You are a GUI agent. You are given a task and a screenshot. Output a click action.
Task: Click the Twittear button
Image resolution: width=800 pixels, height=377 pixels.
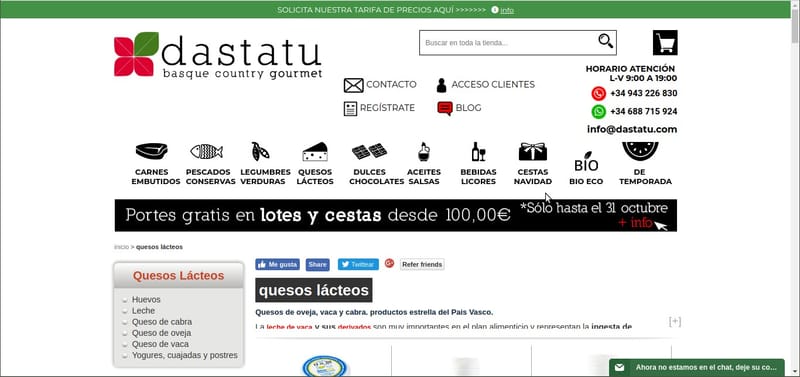358,265
